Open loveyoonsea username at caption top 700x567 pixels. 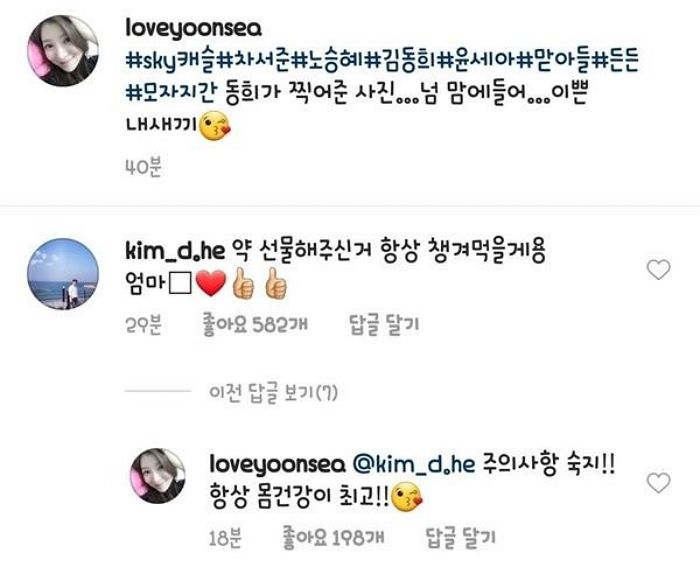point(193,29)
